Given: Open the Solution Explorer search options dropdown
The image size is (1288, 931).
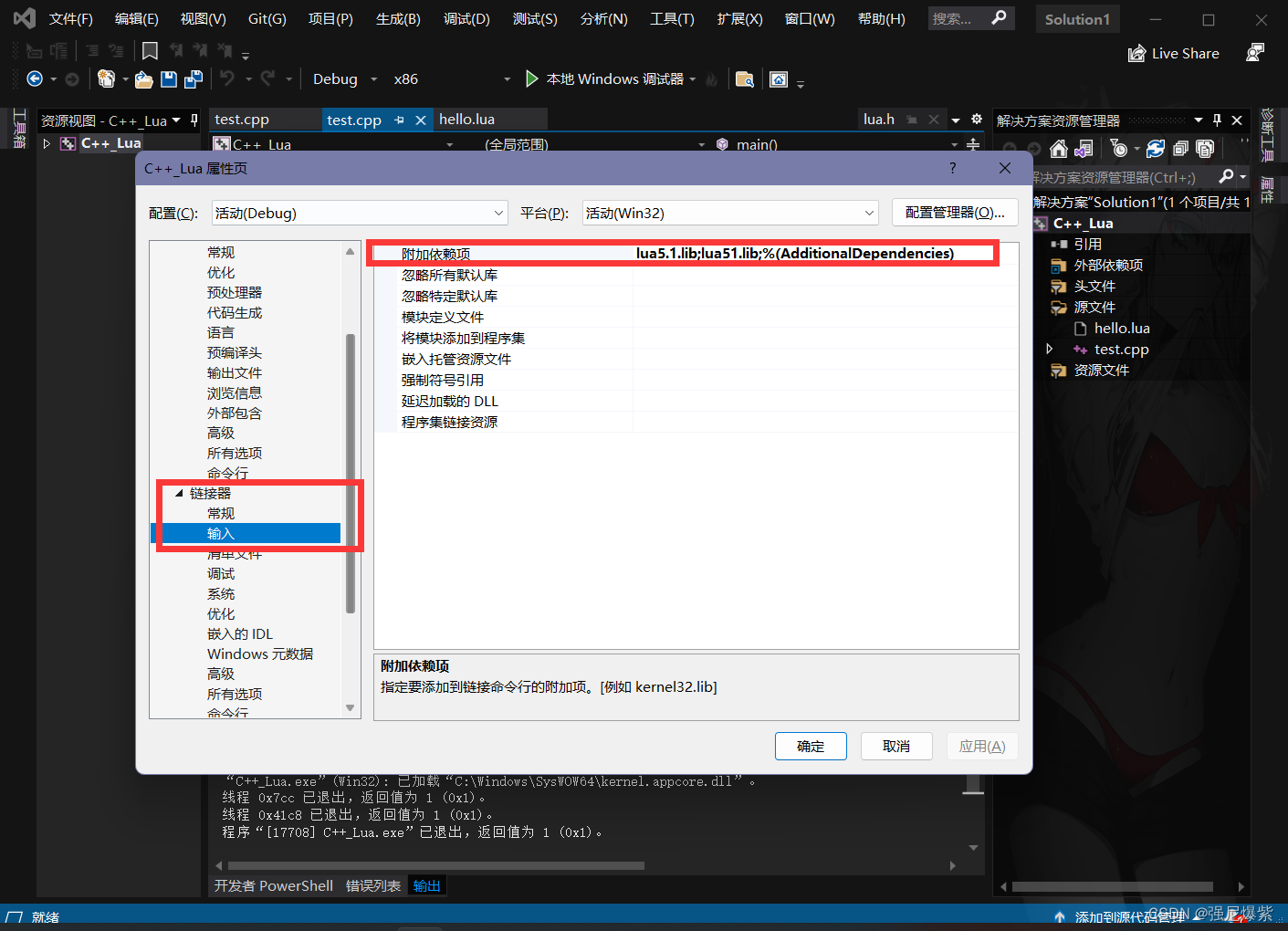Looking at the screenshot, I should click(1243, 177).
